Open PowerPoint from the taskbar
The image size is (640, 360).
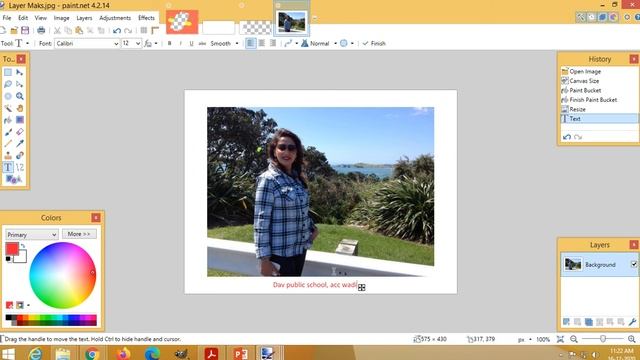coord(240,353)
